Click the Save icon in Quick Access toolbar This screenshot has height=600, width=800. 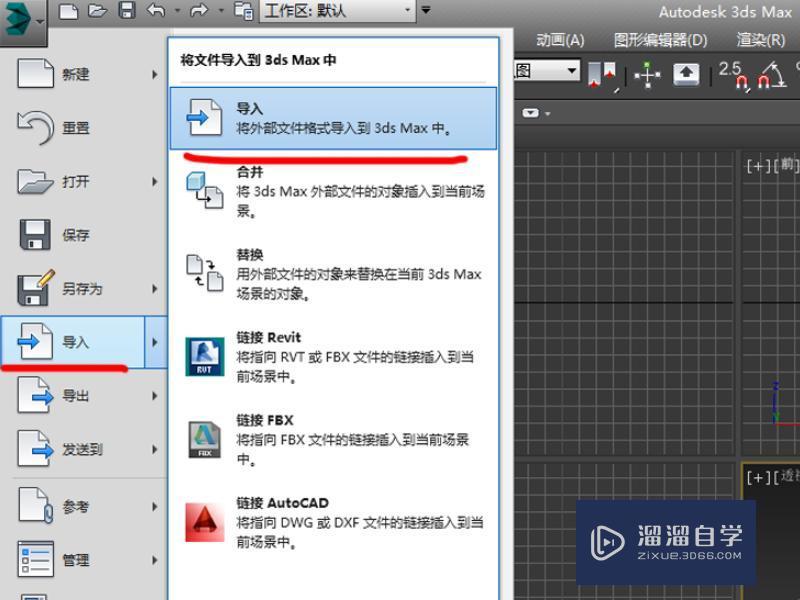point(125,13)
